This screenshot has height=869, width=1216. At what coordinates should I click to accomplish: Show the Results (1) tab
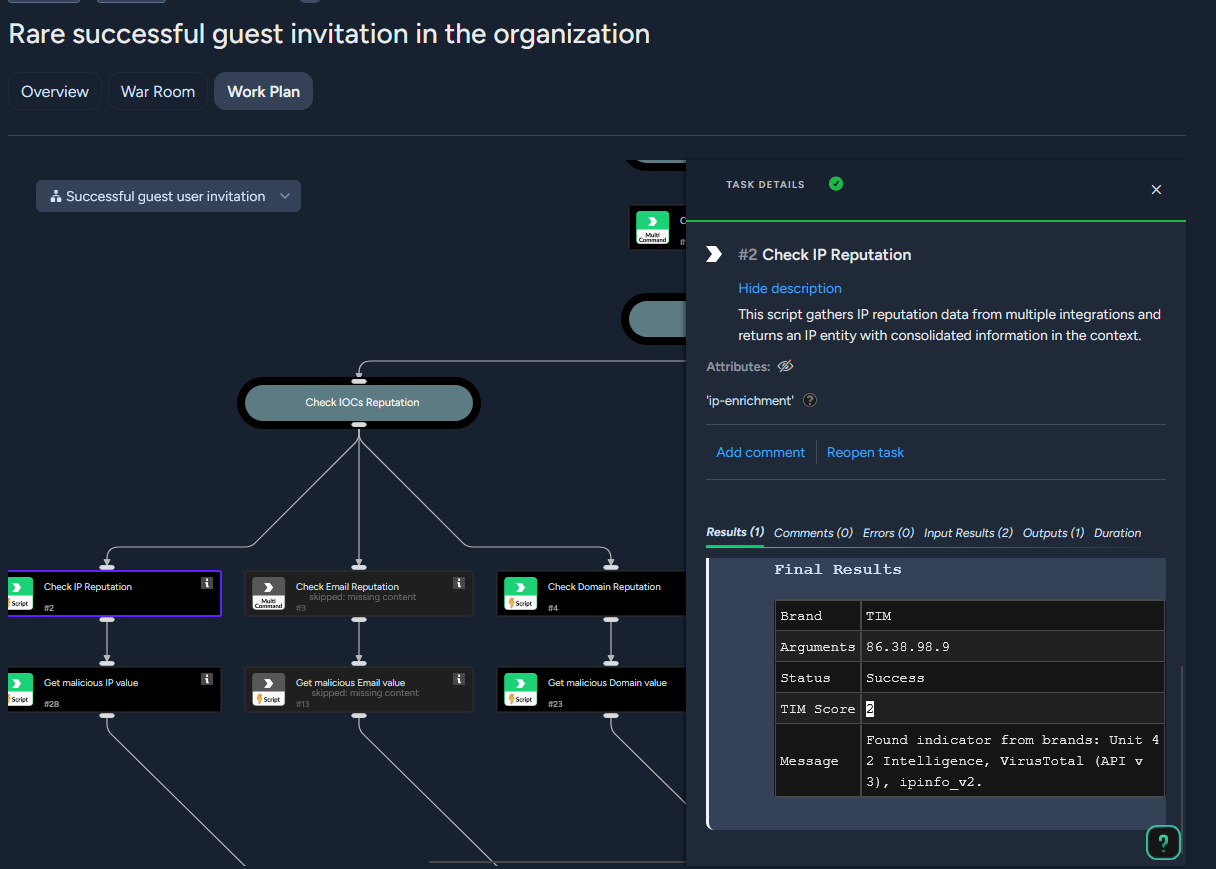735,533
